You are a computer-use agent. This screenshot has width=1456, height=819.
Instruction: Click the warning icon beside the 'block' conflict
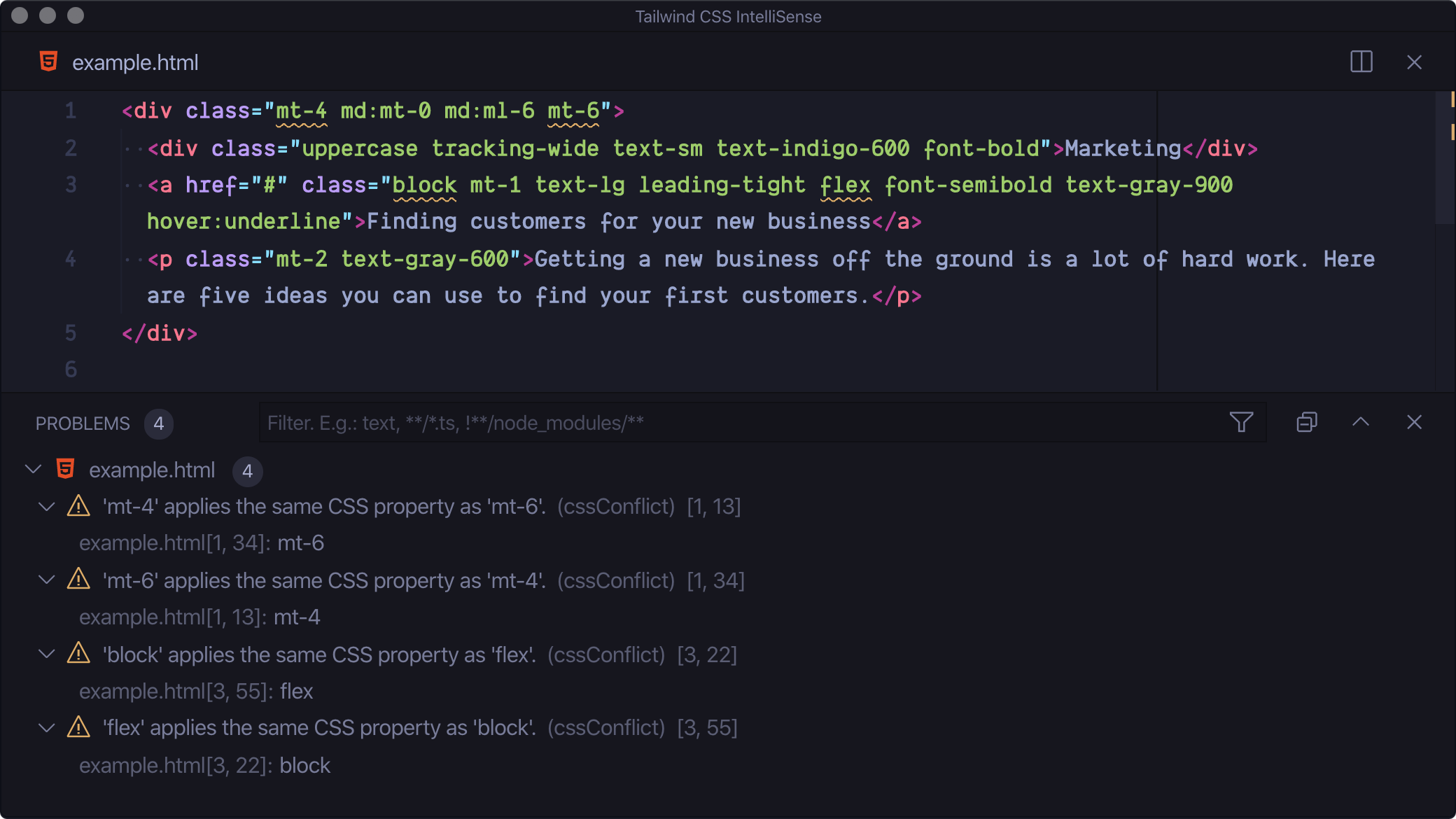(x=78, y=654)
